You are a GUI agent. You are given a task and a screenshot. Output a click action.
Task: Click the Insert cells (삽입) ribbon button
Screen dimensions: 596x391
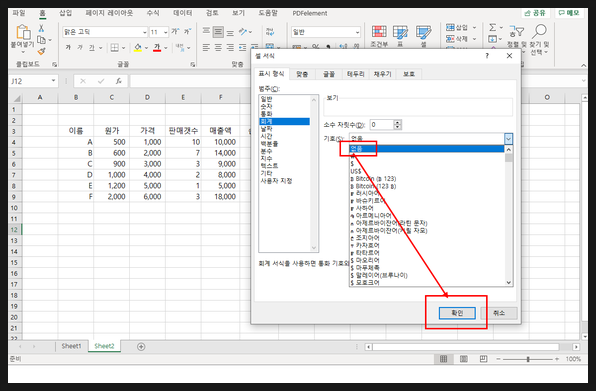tap(457, 27)
